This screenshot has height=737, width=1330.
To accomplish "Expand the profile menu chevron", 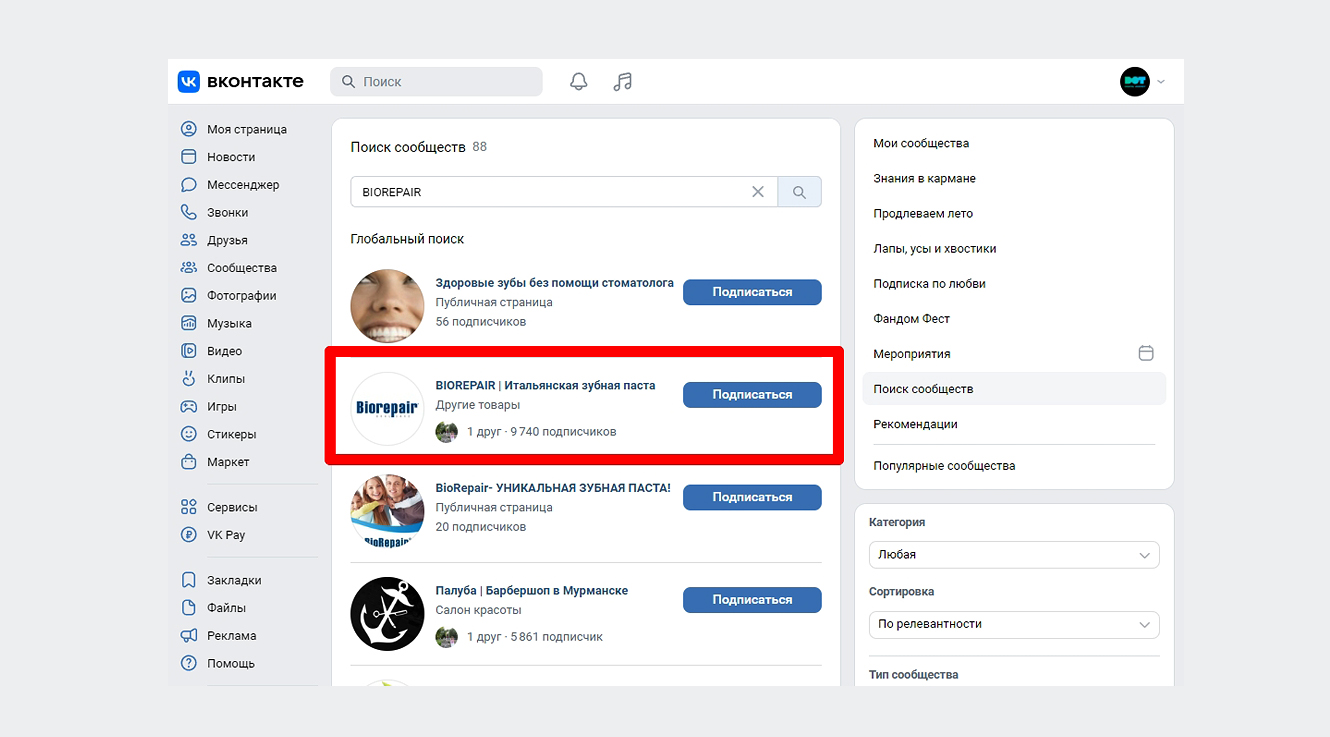I will point(1161,82).
